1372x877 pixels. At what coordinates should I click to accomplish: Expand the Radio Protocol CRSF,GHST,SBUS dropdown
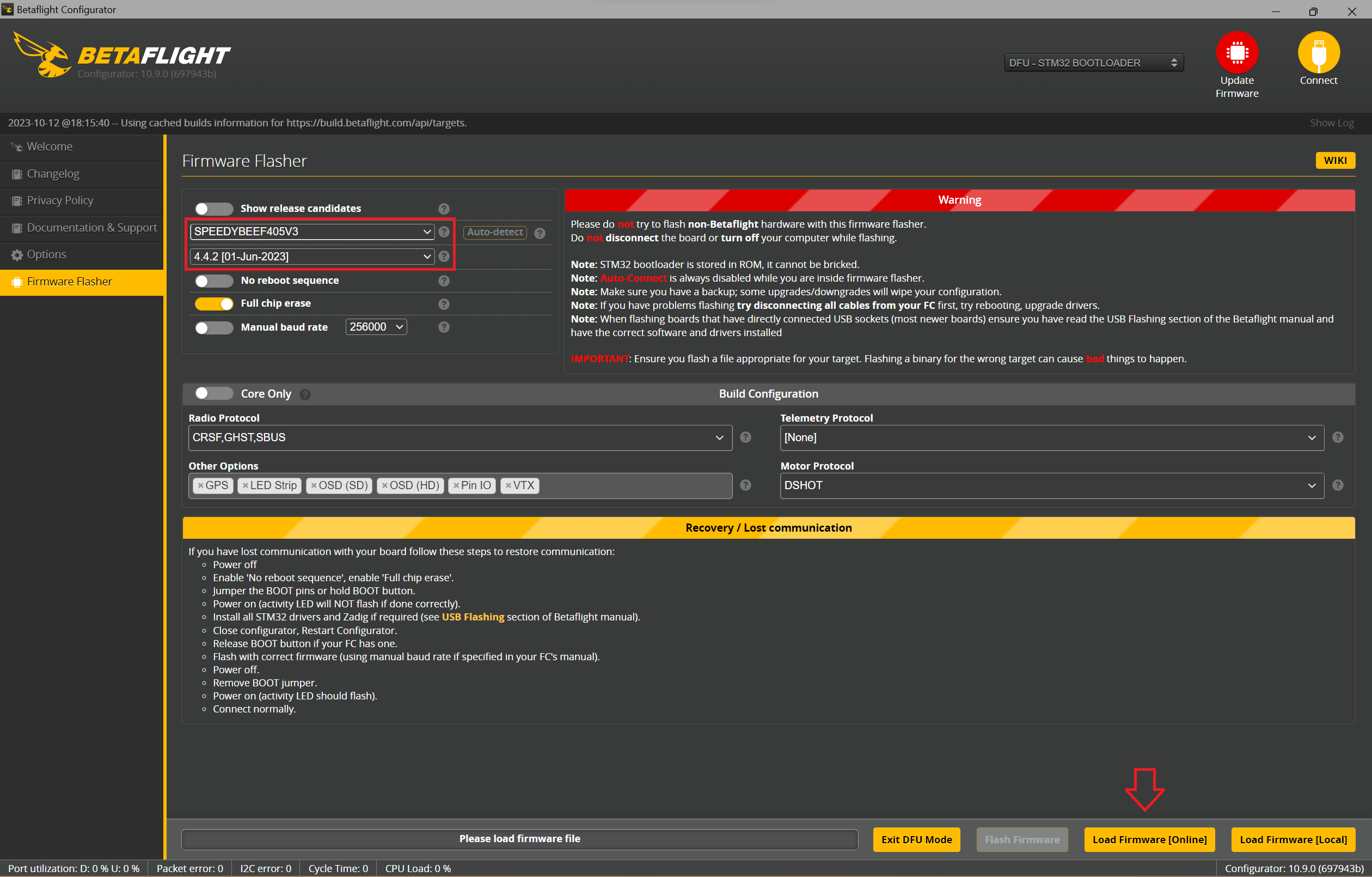[460, 437]
